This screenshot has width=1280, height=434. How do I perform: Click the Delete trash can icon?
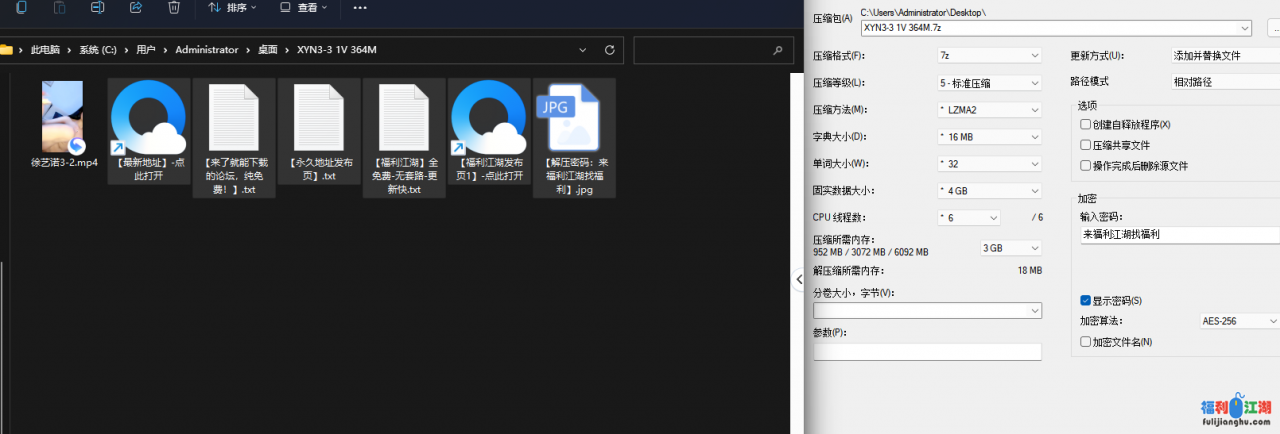174,8
